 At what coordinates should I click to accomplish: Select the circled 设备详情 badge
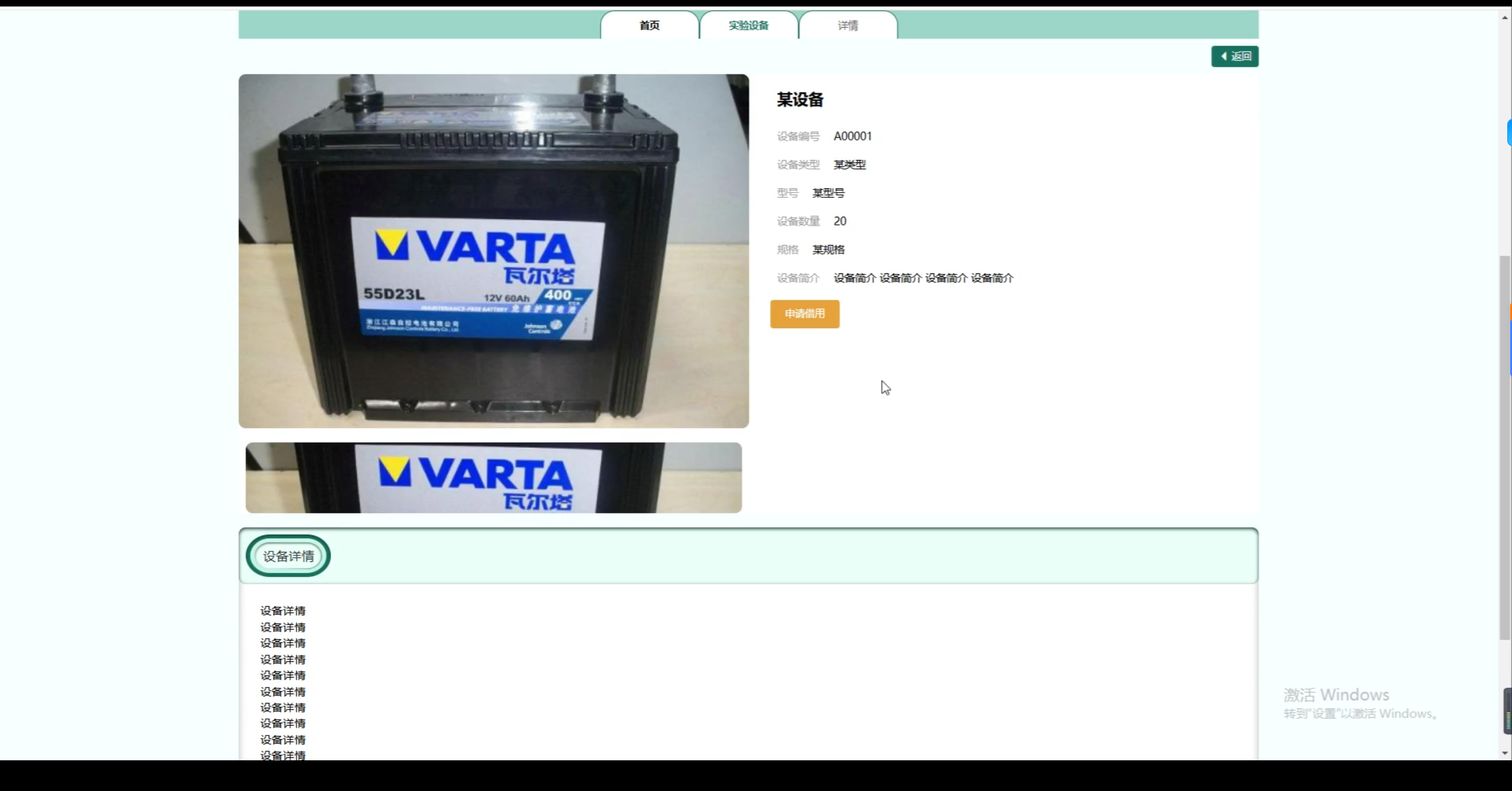(x=288, y=555)
